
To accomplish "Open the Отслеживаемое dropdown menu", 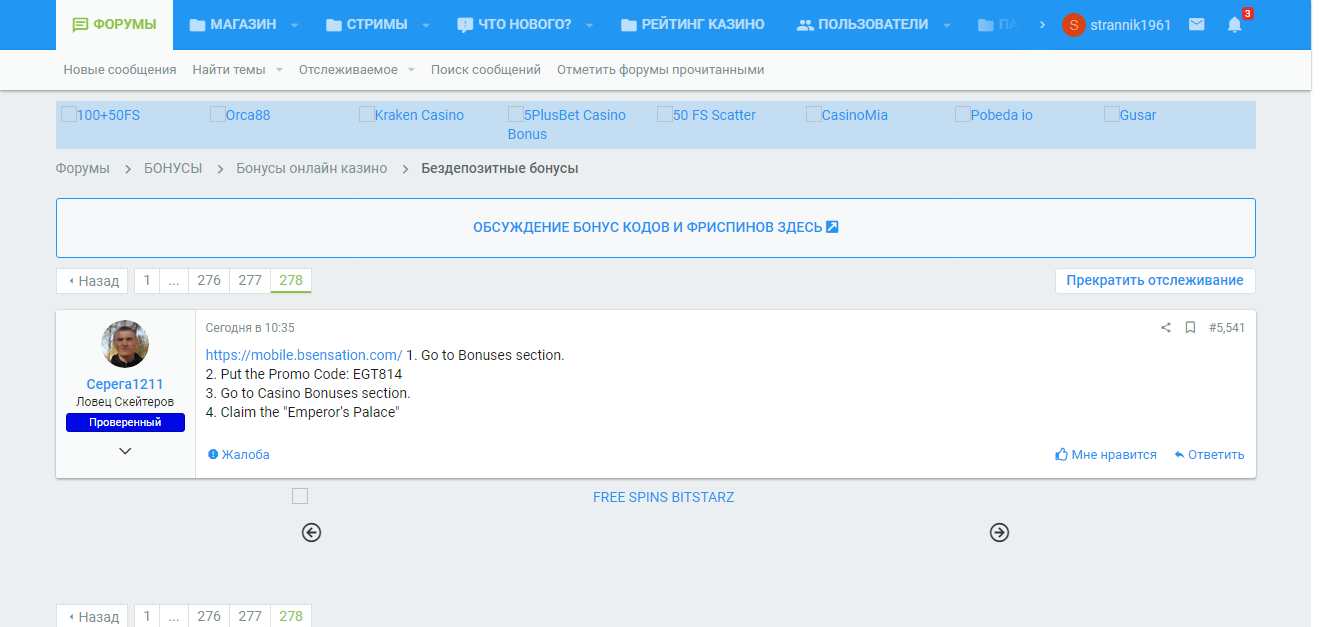I will 411,70.
